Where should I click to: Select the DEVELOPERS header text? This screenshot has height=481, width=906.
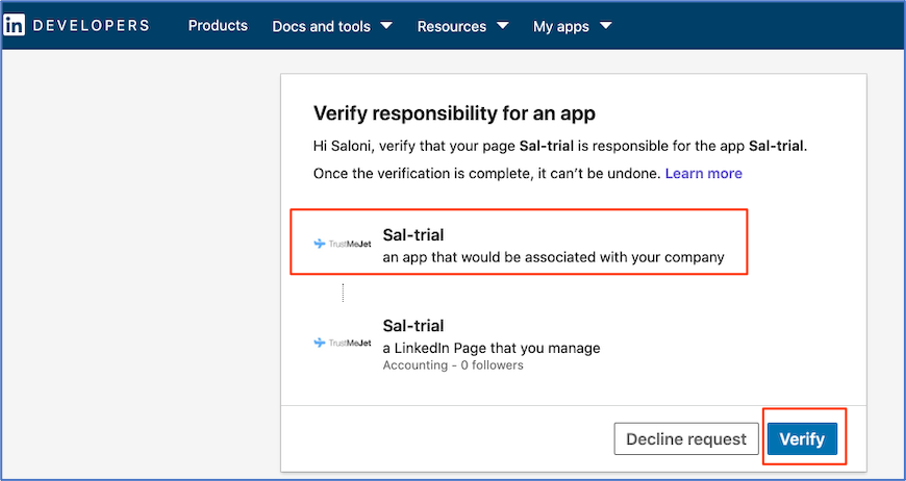click(91, 25)
